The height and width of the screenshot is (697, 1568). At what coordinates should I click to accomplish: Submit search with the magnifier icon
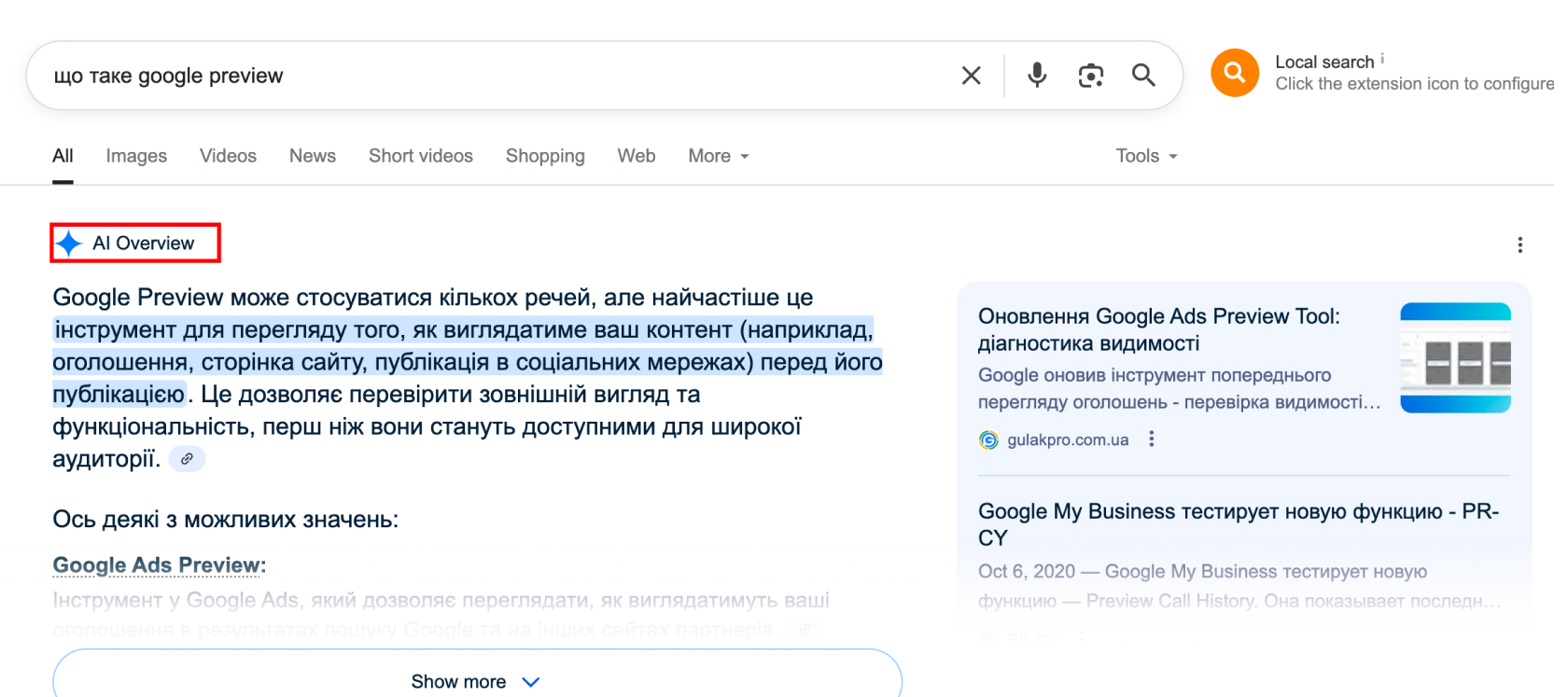[x=1143, y=76]
